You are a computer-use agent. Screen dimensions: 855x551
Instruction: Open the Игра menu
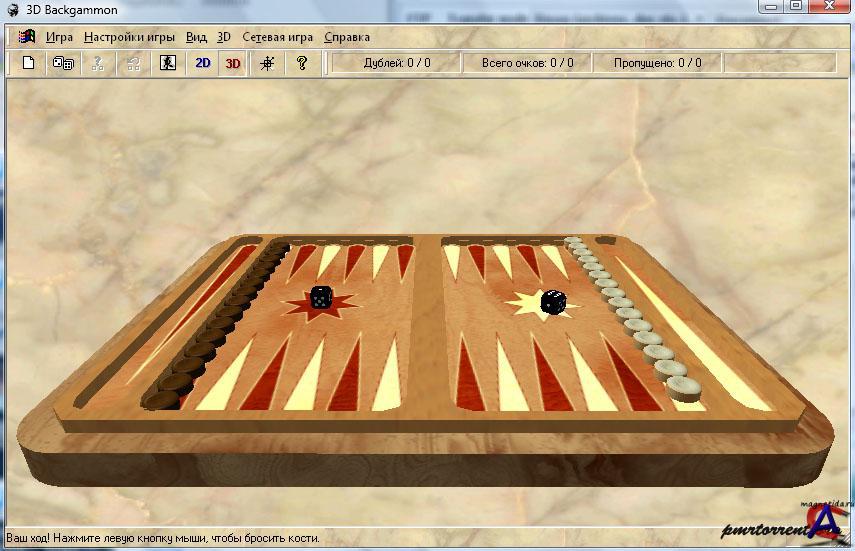(59, 37)
